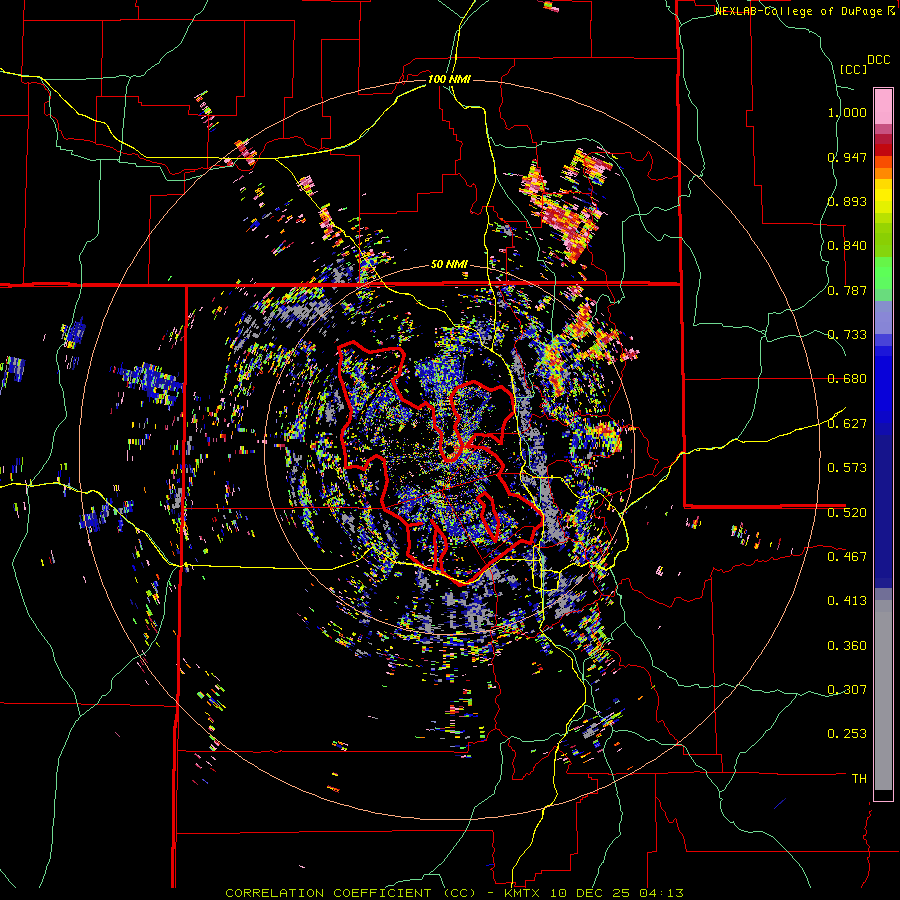Click the 0.307 scale value
Viewport: 900px width, 900px height.
coord(847,690)
